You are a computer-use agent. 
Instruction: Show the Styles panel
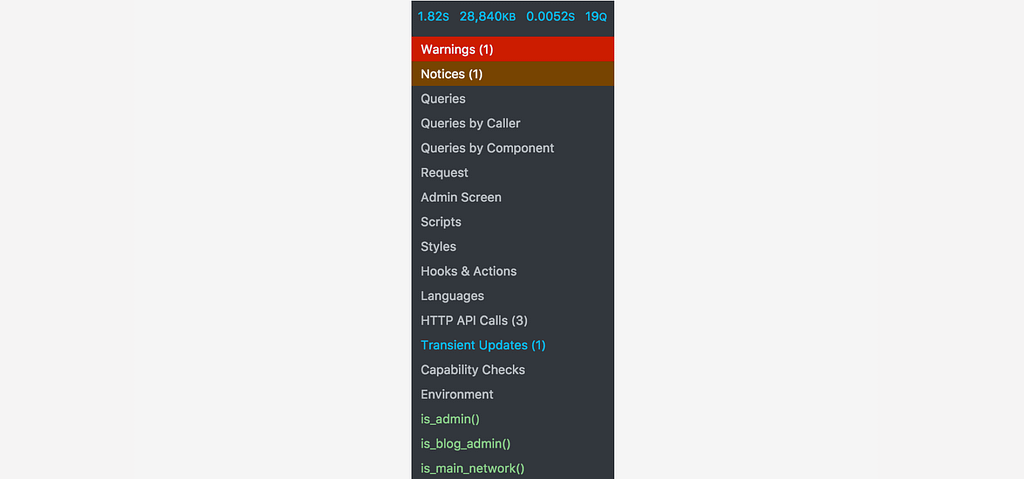click(x=513, y=247)
